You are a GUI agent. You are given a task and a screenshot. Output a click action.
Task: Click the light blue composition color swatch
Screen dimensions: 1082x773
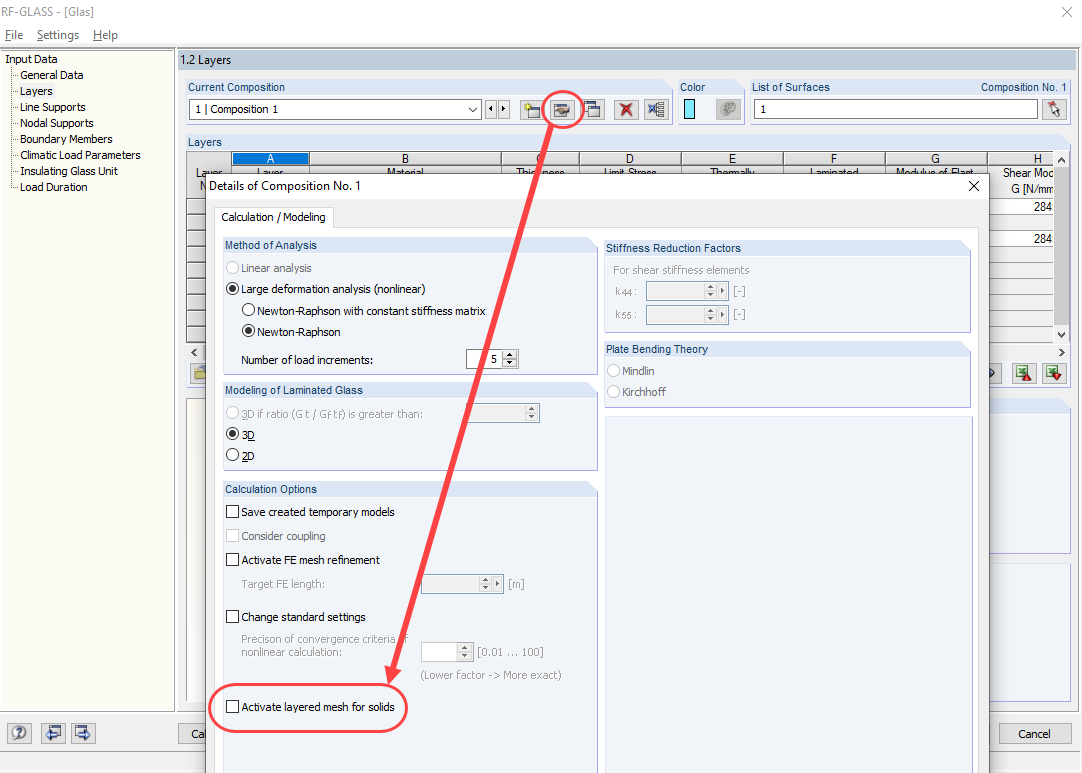689,109
